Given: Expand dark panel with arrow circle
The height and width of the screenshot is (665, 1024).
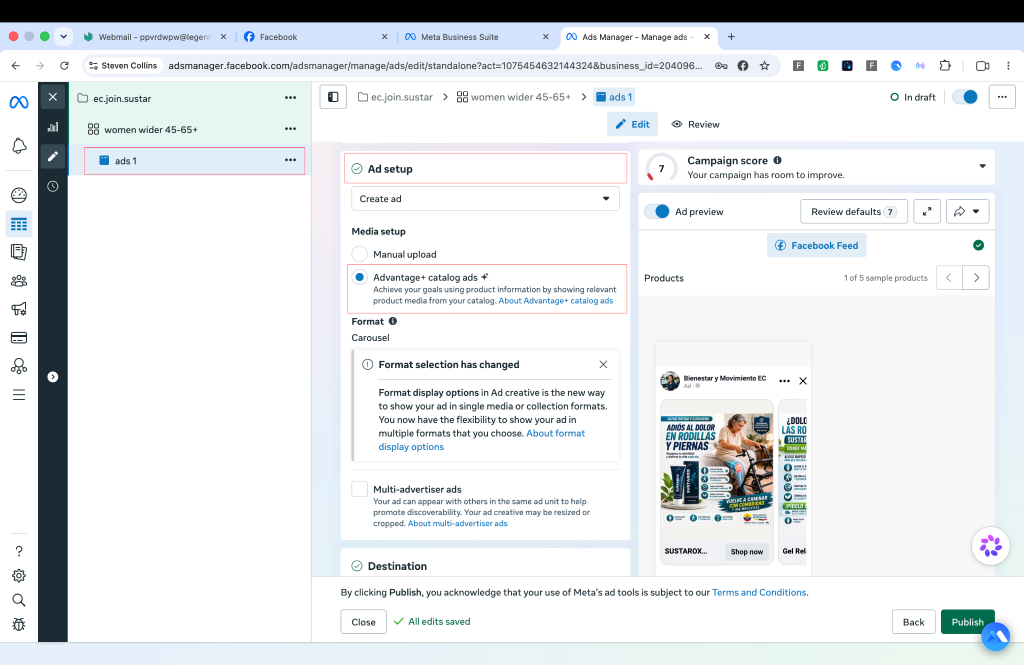Looking at the screenshot, I should pyautogui.click(x=53, y=377).
